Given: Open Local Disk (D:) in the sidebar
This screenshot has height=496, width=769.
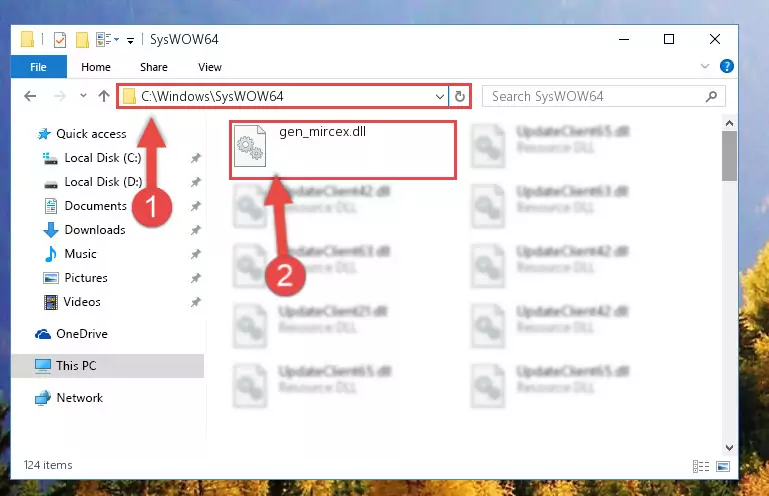Looking at the screenshot, I should pyautogui.click(x=103, y=182).
